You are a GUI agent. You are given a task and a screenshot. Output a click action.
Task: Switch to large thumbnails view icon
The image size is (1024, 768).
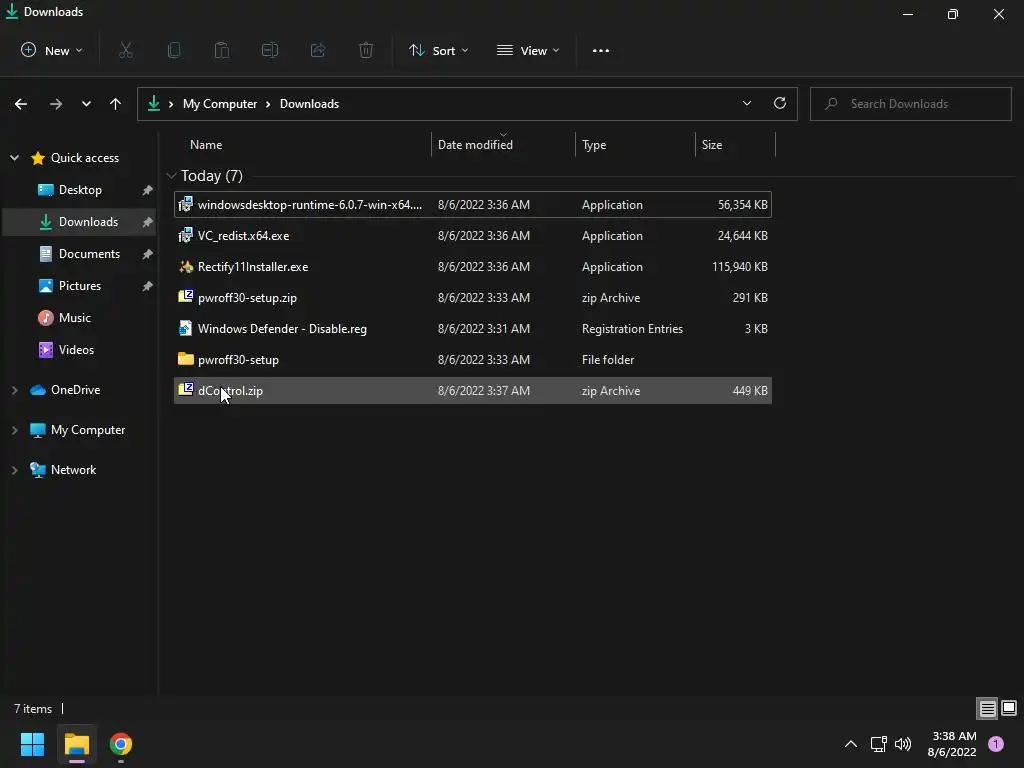[x=1009, y=708]
